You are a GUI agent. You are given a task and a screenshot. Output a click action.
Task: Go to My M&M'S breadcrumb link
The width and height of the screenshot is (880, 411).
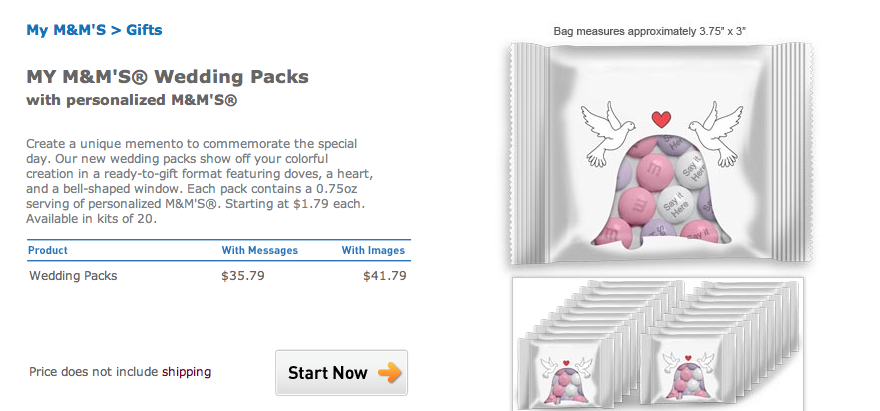click(x=66, y=30)
